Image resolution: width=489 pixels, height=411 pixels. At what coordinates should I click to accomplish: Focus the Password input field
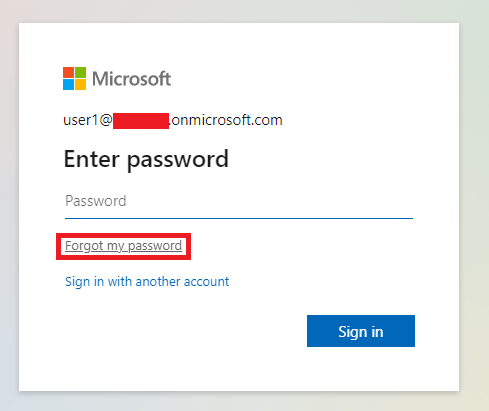tap(239, 201)
